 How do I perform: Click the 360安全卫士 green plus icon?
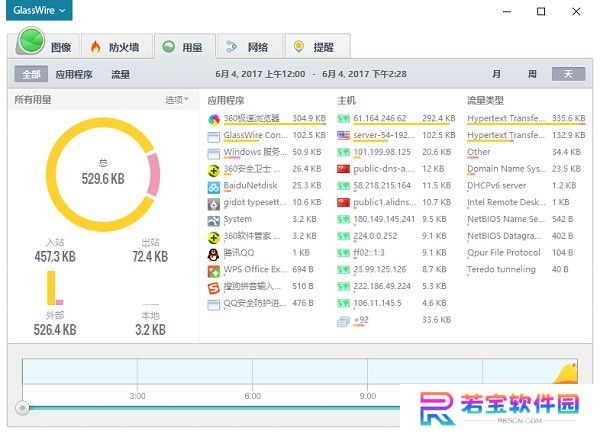[214, 170]
